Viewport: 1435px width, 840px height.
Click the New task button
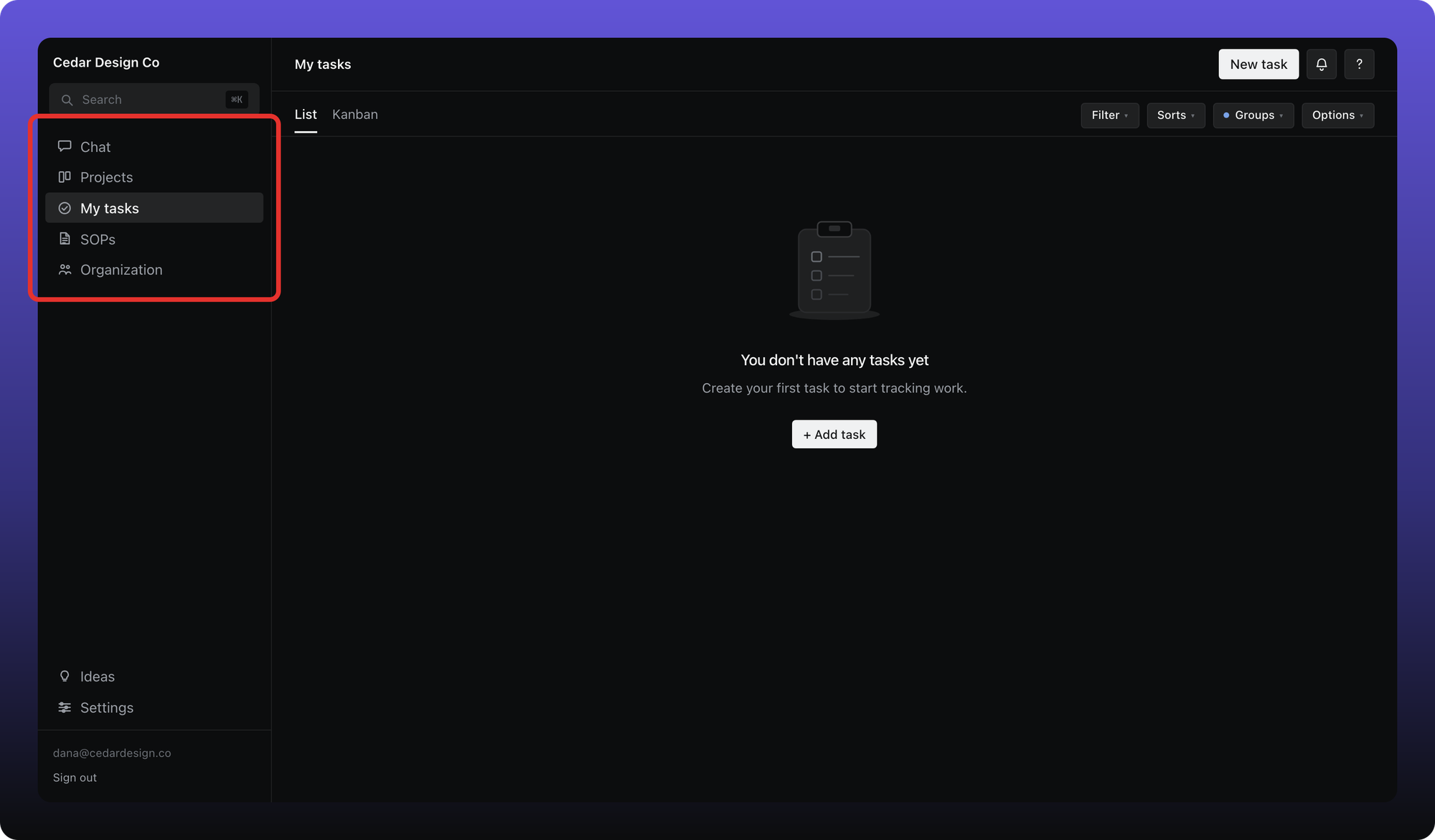[1258, 64]
